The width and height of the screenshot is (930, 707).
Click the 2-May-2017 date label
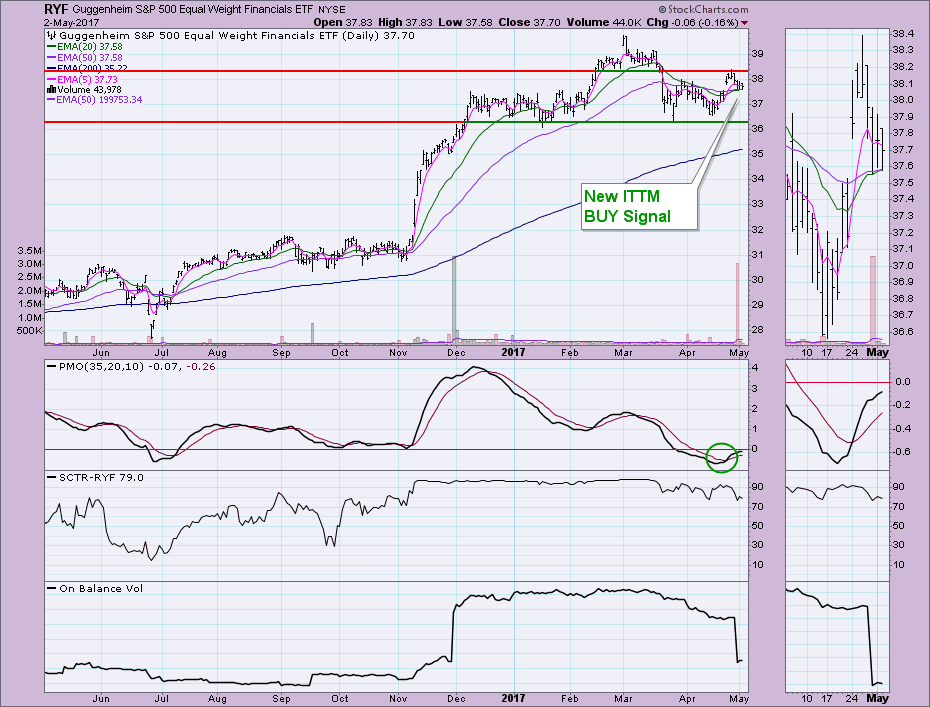[71, 23]
